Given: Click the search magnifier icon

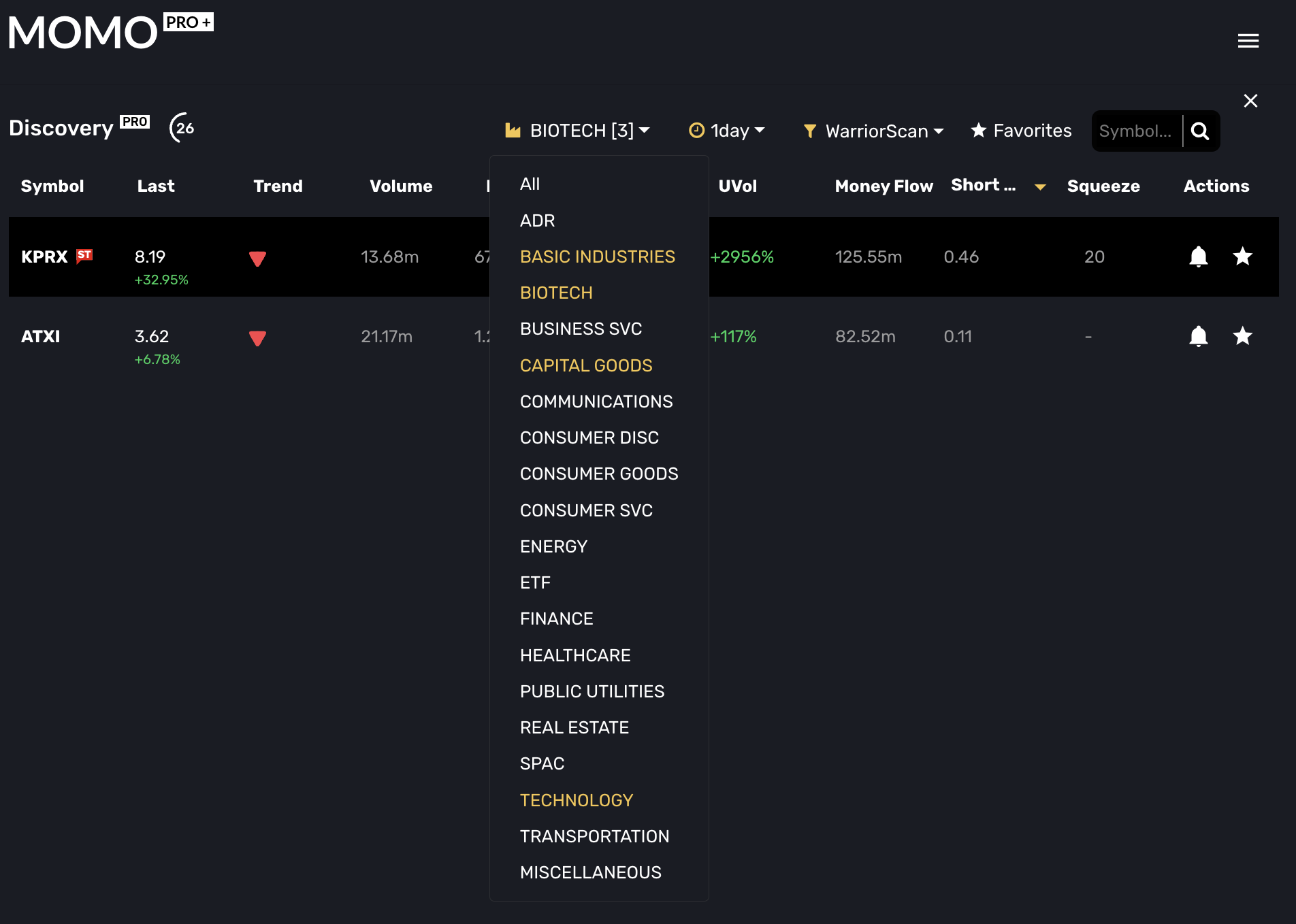Looking at the screenshot, I should [1200, 131].
